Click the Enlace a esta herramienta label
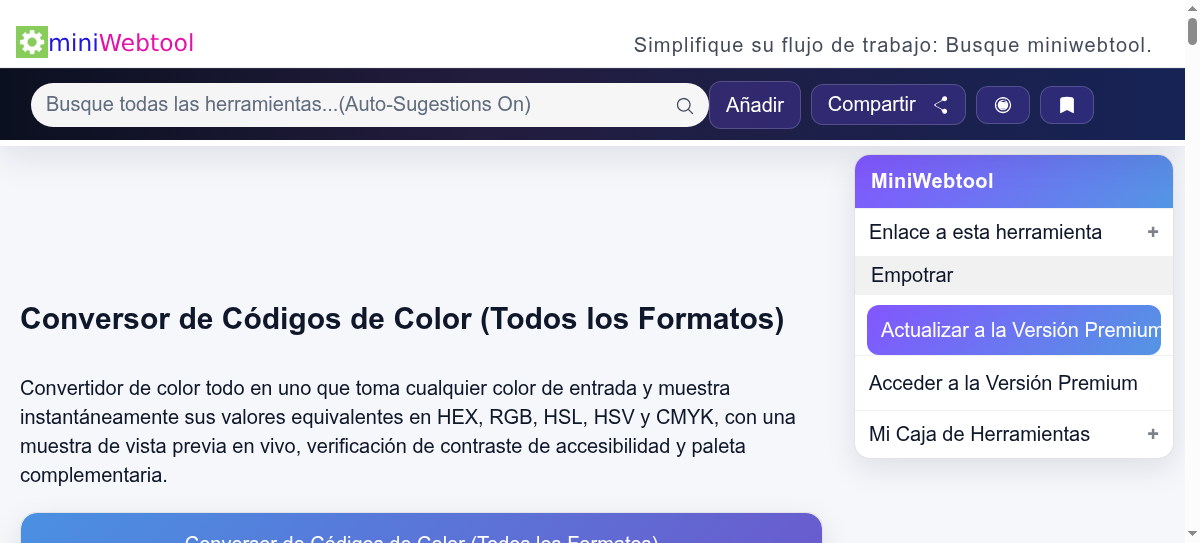This screenshot has width=1200, height=543. 985,232
